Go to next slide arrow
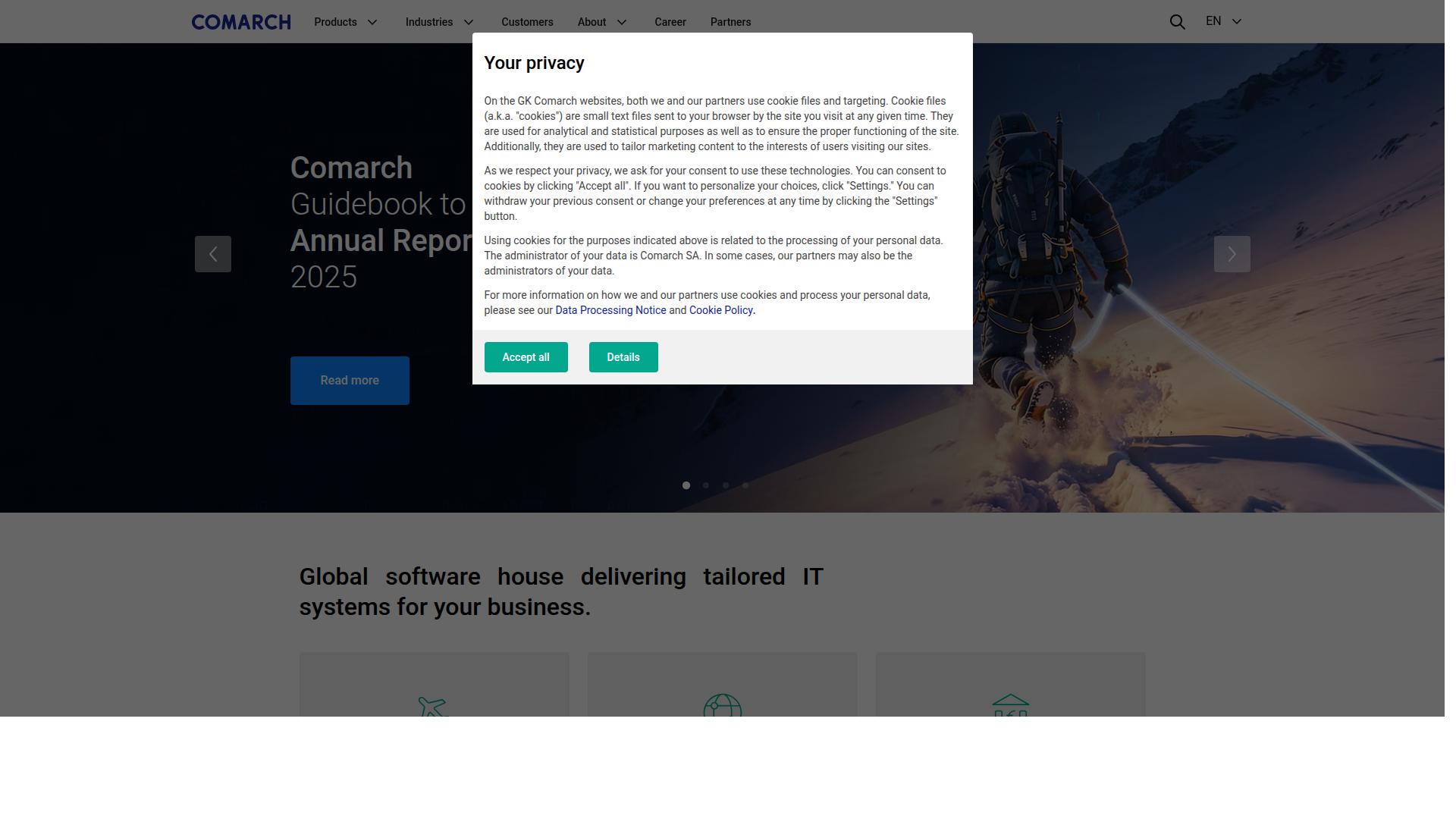This screenshot has height=819, width=1456. coord(1232,254)
